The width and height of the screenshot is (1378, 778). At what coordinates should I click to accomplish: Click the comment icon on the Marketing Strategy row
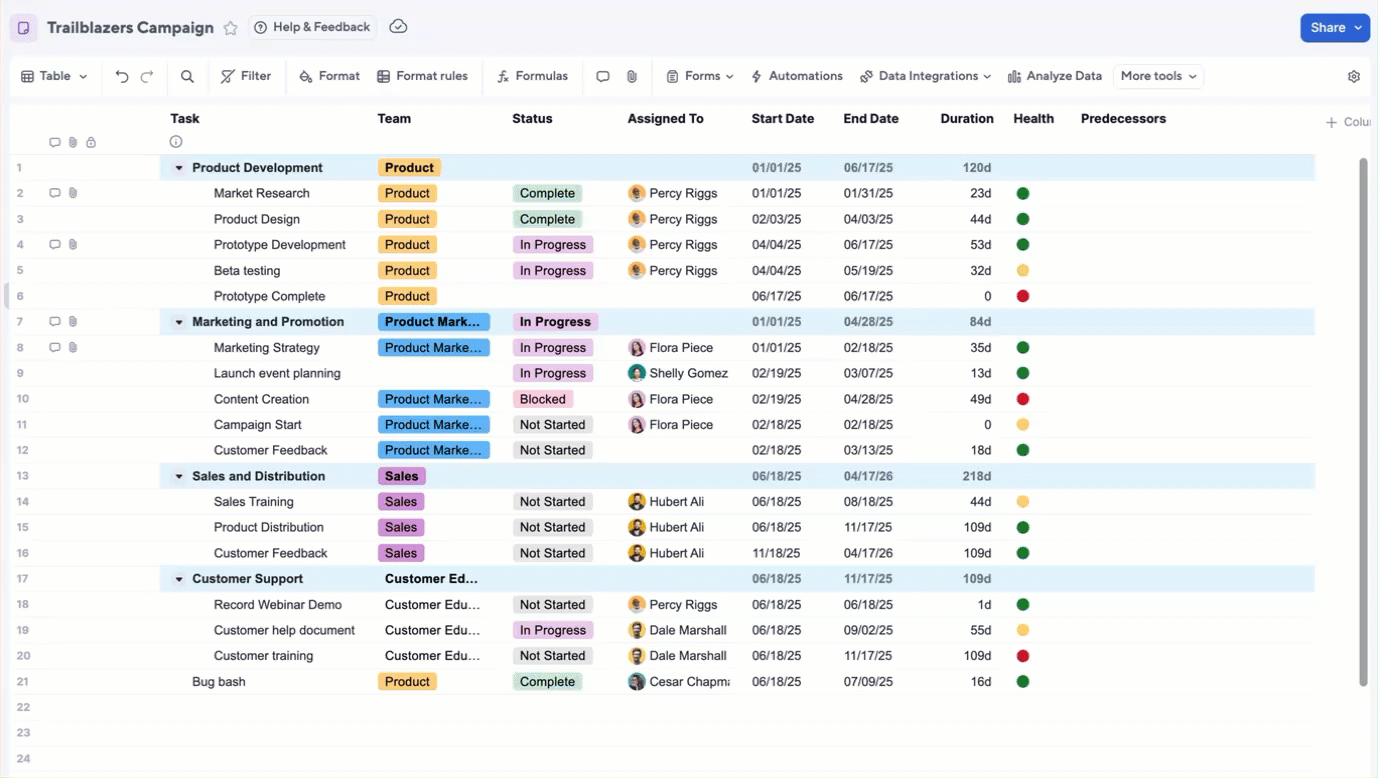click(x=55, y=347)
